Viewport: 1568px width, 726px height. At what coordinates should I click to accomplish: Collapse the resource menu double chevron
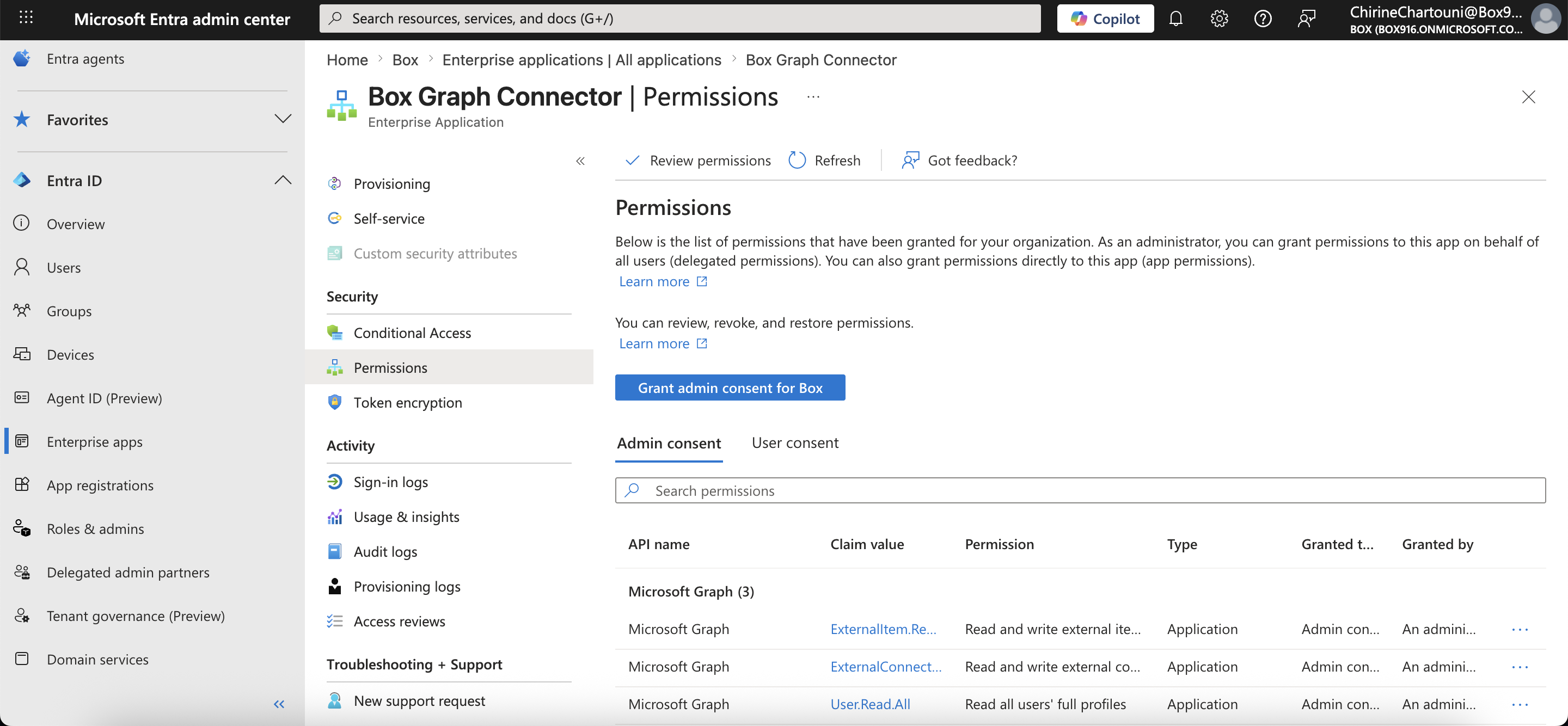(x=580, y=161)
